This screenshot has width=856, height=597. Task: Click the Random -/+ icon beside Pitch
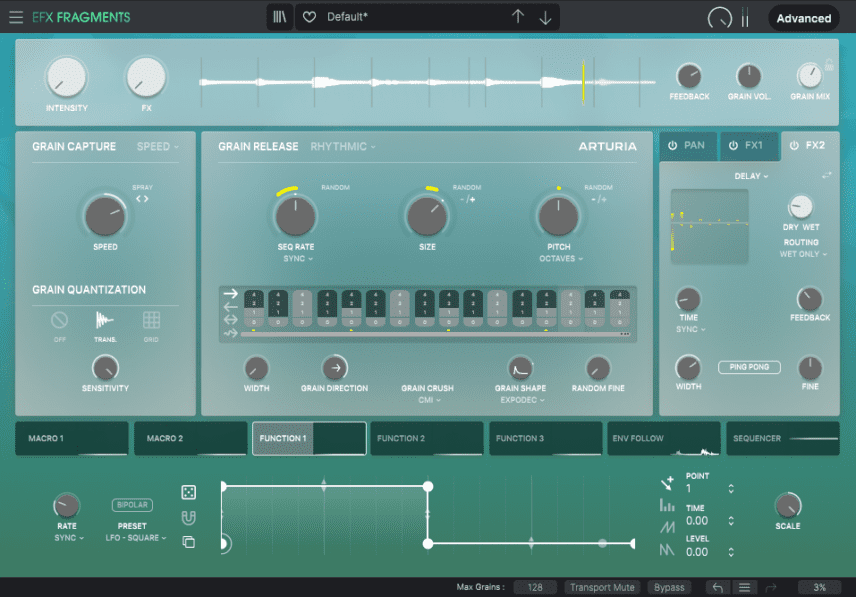599,199
